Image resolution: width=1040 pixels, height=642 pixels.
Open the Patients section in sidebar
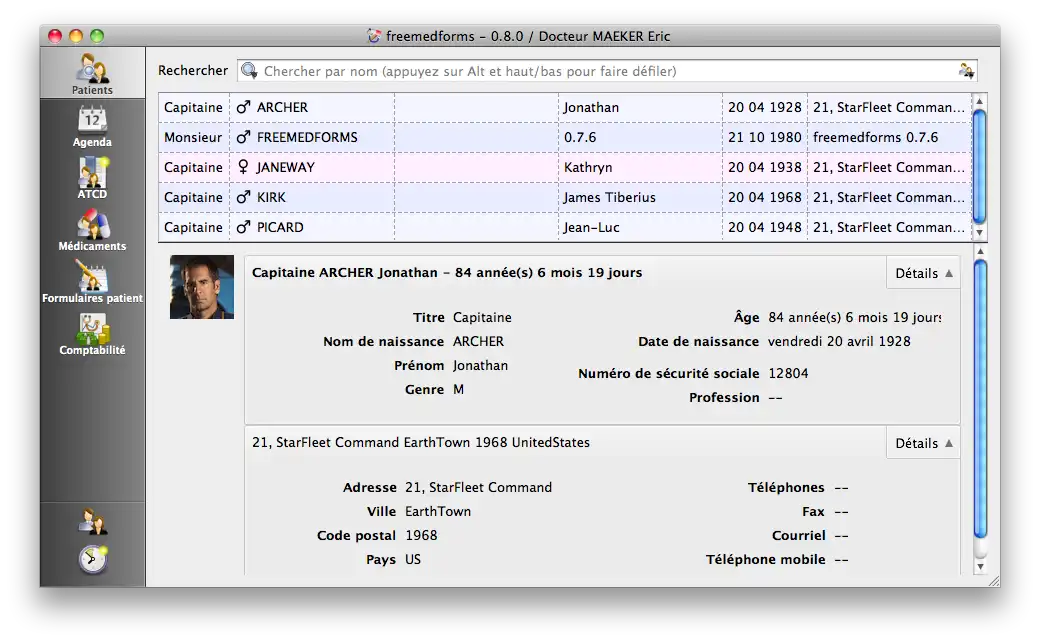tap(92, 74)
